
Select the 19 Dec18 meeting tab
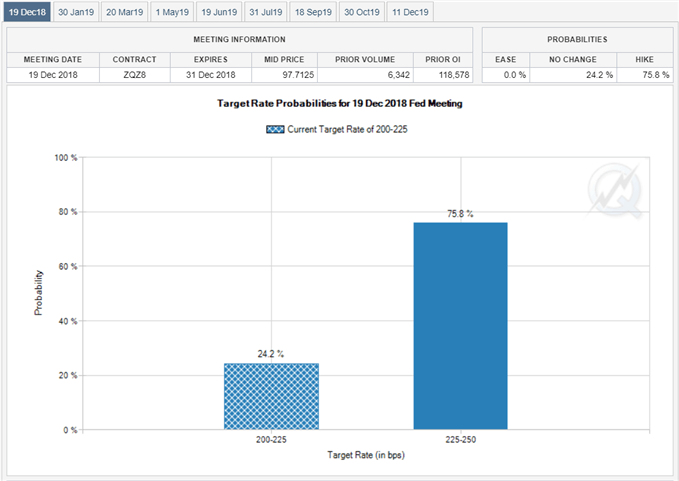pyautogui.click(x=27, y=12)
